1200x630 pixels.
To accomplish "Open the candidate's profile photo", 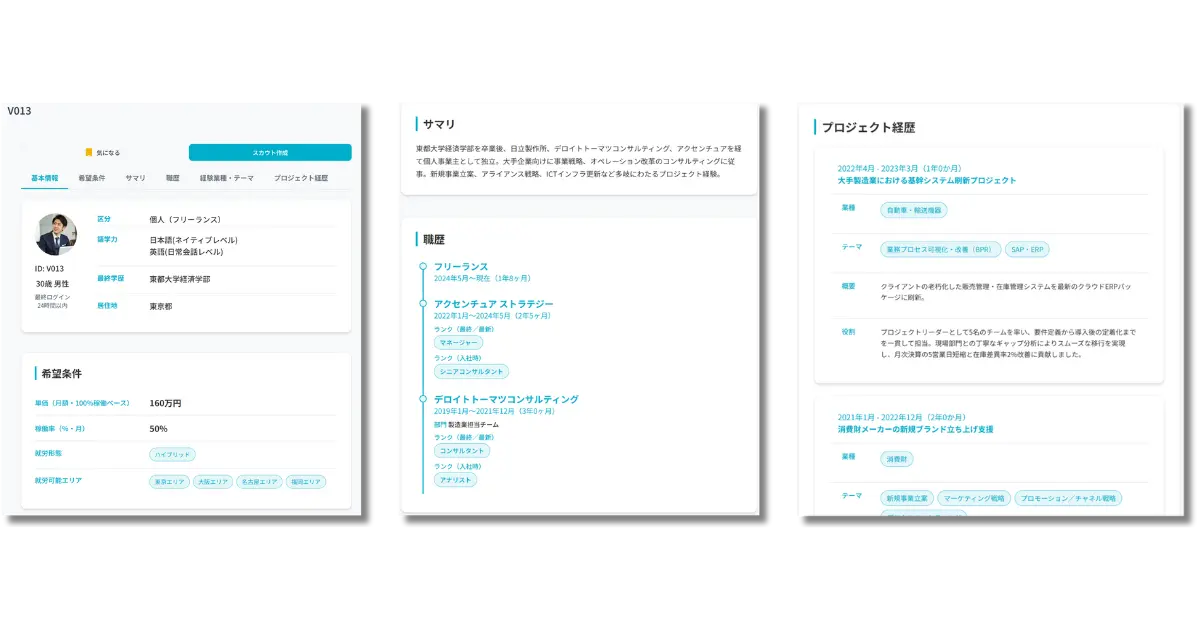I will [56, 233].
